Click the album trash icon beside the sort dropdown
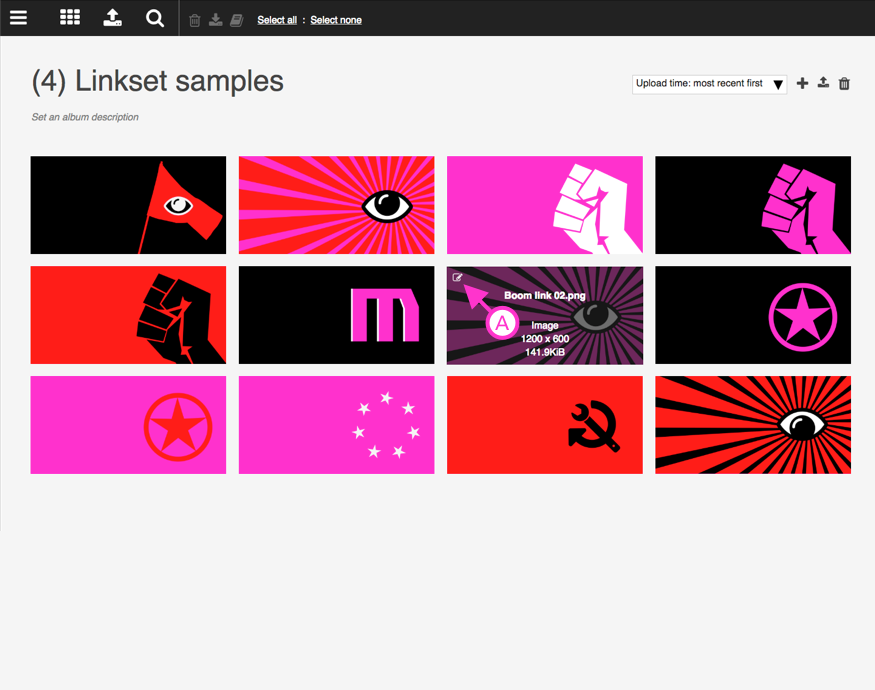Viewport: 875px width, 690px height. coord(844,84)
